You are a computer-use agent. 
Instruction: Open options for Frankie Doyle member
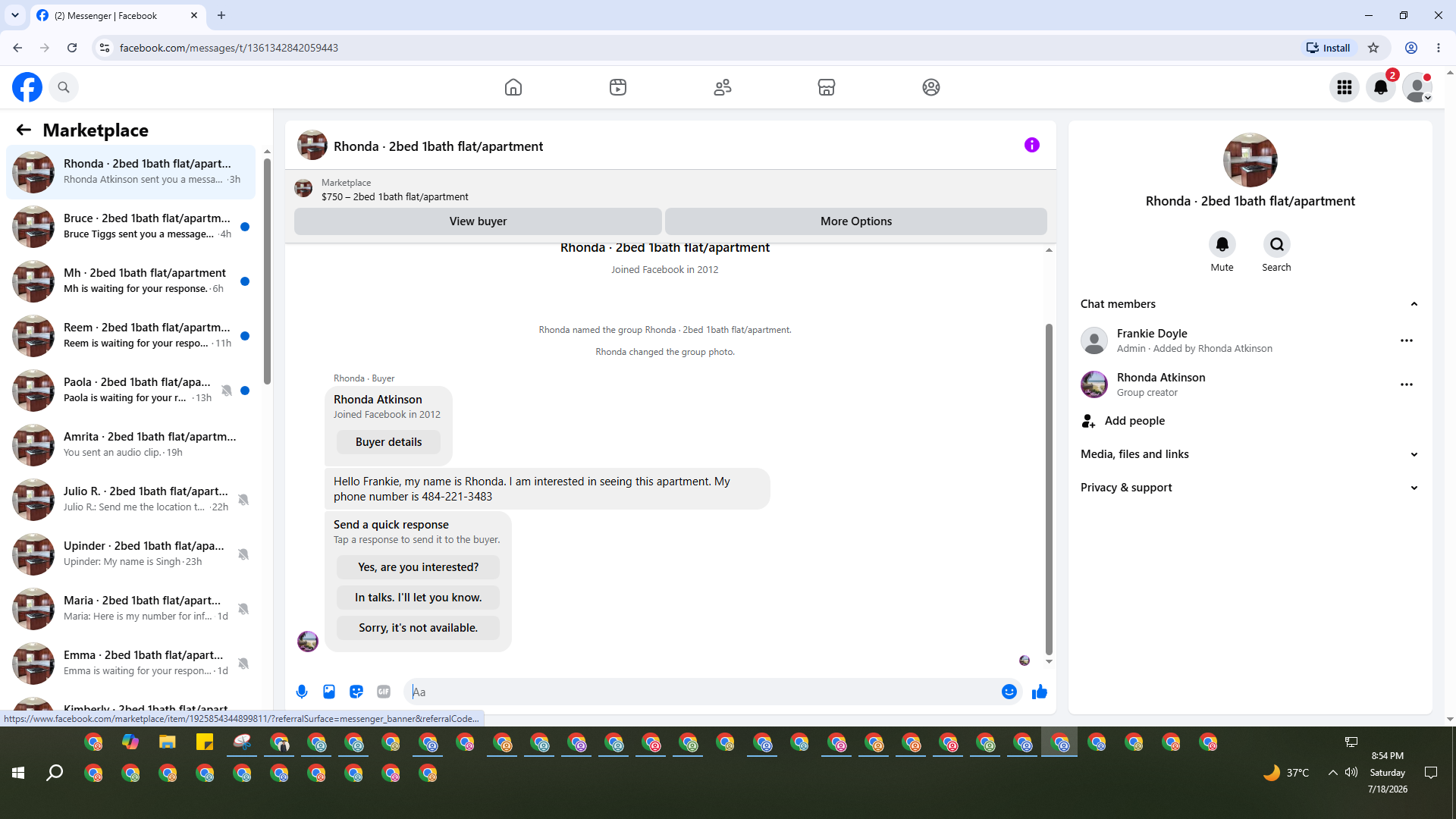(1407, 340)
